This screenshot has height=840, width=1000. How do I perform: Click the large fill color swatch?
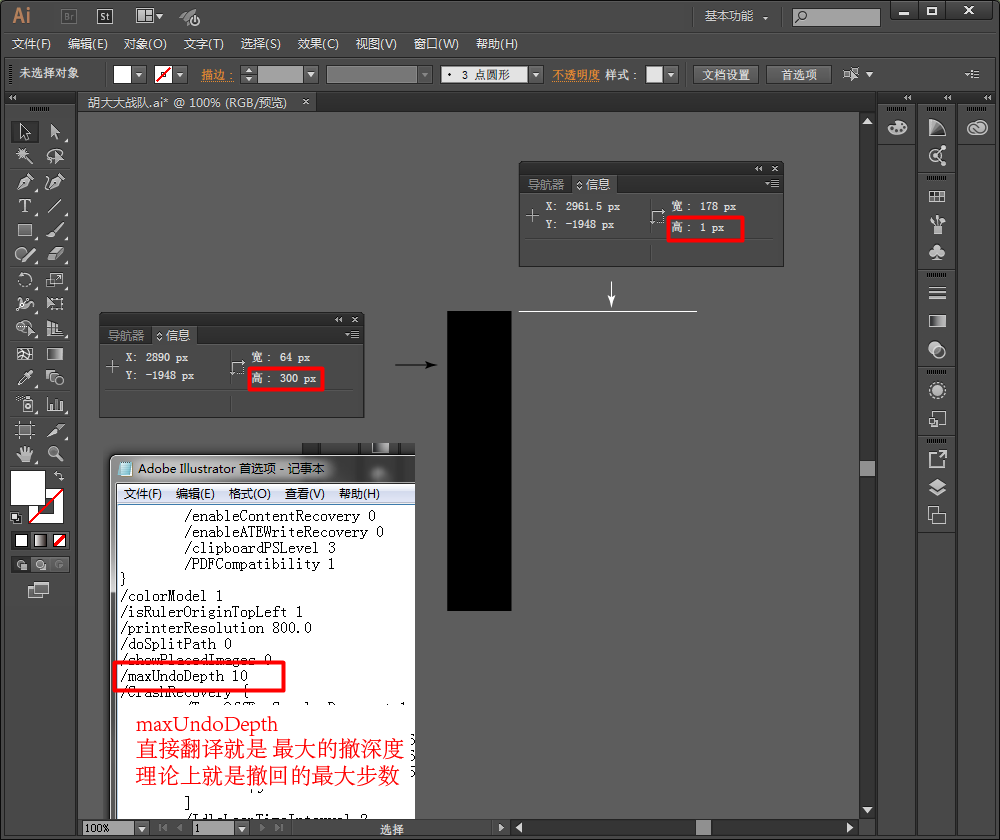pos(27,488)
